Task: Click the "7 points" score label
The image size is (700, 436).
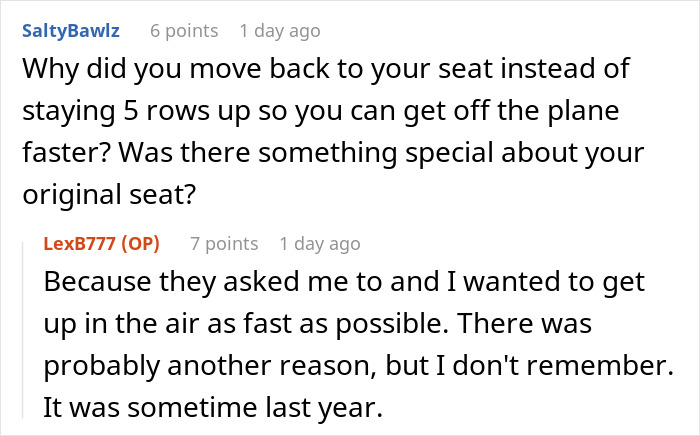Action: [224, 244]
